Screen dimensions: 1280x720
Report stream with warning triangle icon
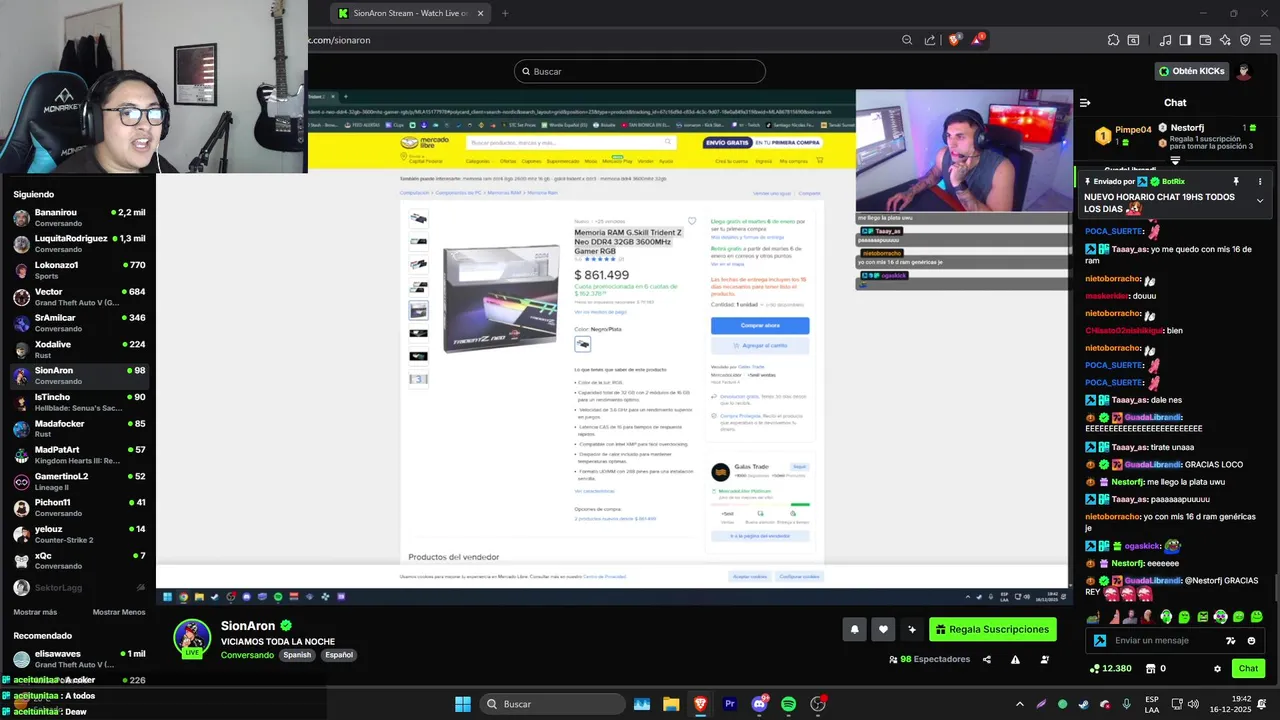1015,659
